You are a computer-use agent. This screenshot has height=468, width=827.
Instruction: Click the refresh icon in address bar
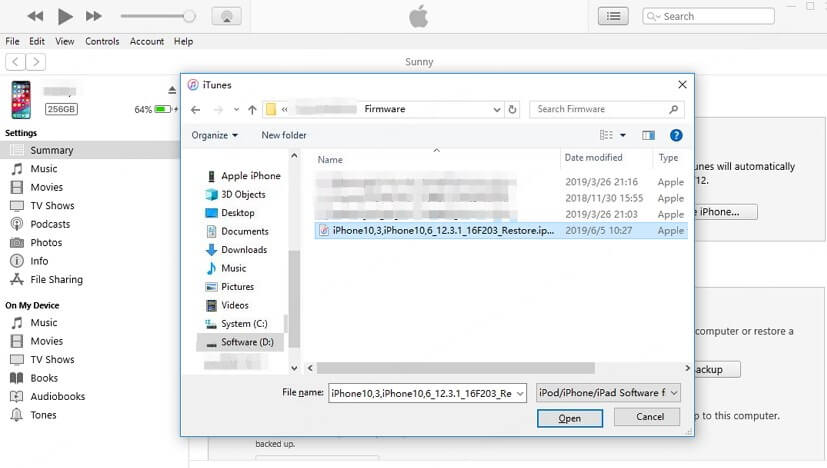(512, 109)
